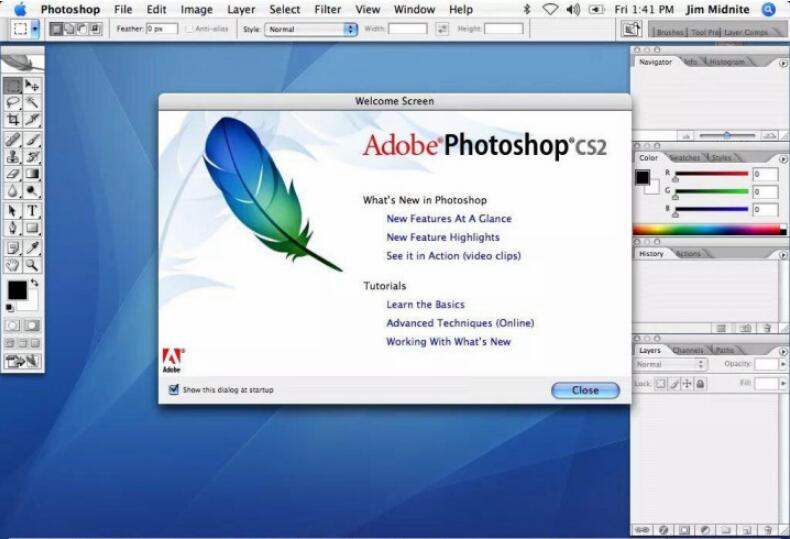Click the add layer style icon
Image resolution: width=790 pixels, height=539 pixels.
pyautogui.click(x=664, y=530)
